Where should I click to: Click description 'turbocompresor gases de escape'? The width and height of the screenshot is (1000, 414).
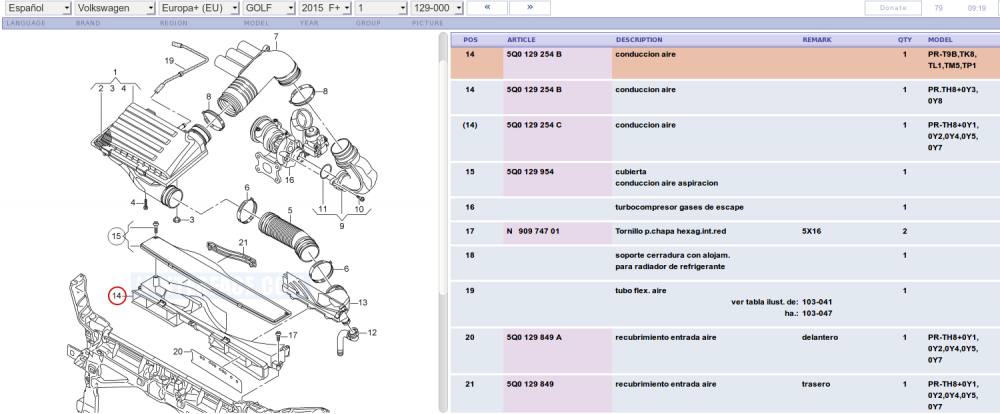[679, 207]
